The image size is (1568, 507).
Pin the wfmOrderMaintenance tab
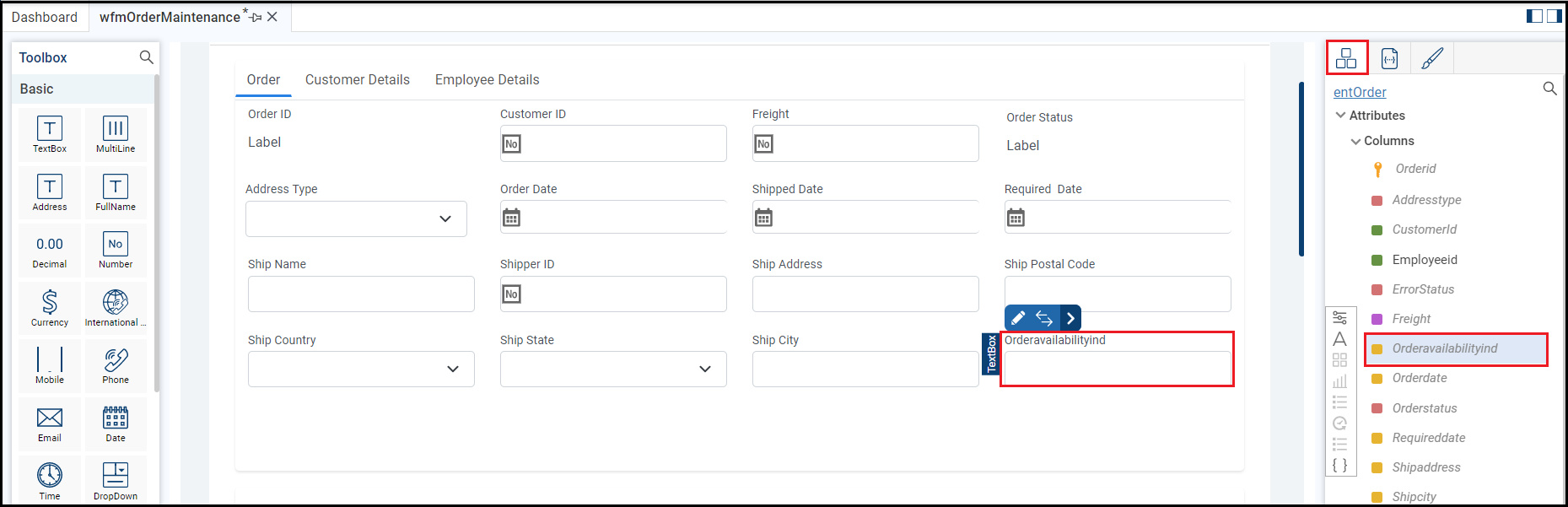256,17
